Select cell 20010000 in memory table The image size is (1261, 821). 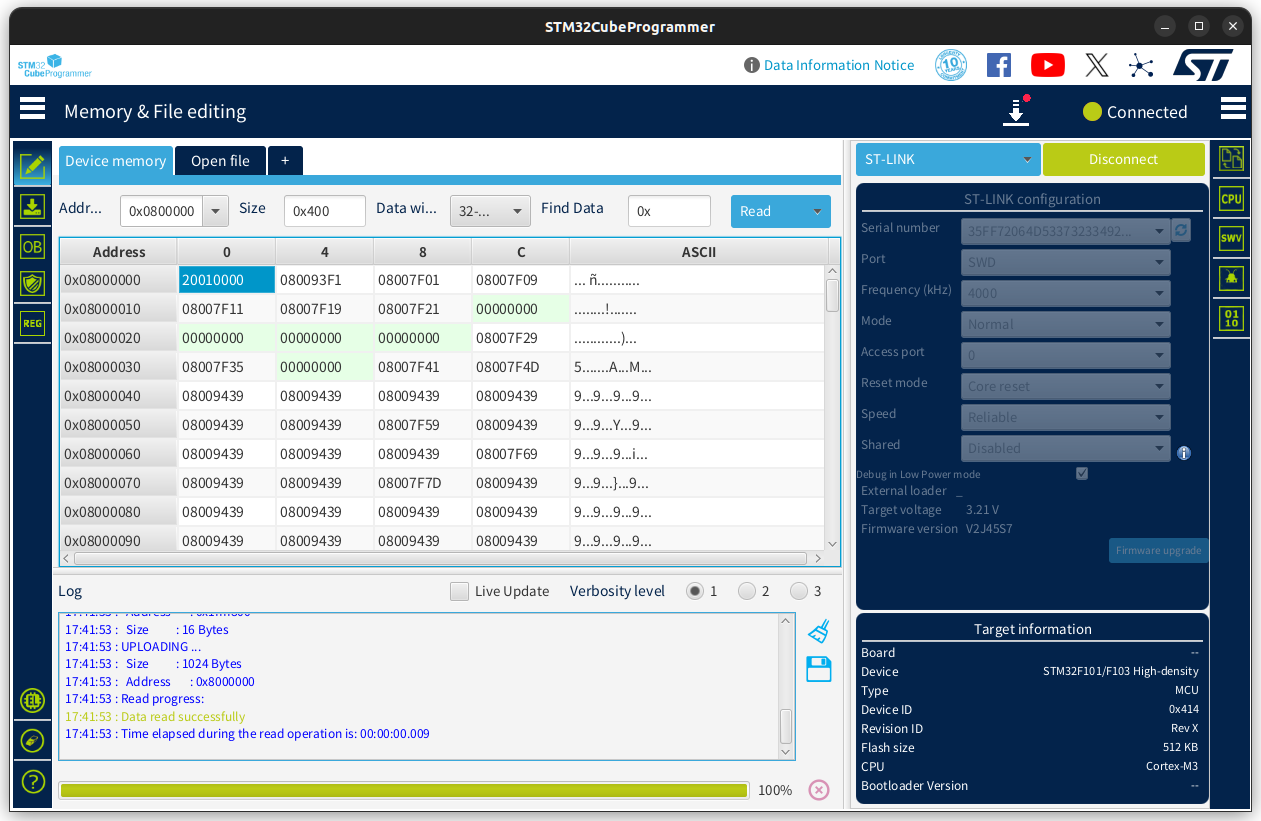tap(226, 280)
